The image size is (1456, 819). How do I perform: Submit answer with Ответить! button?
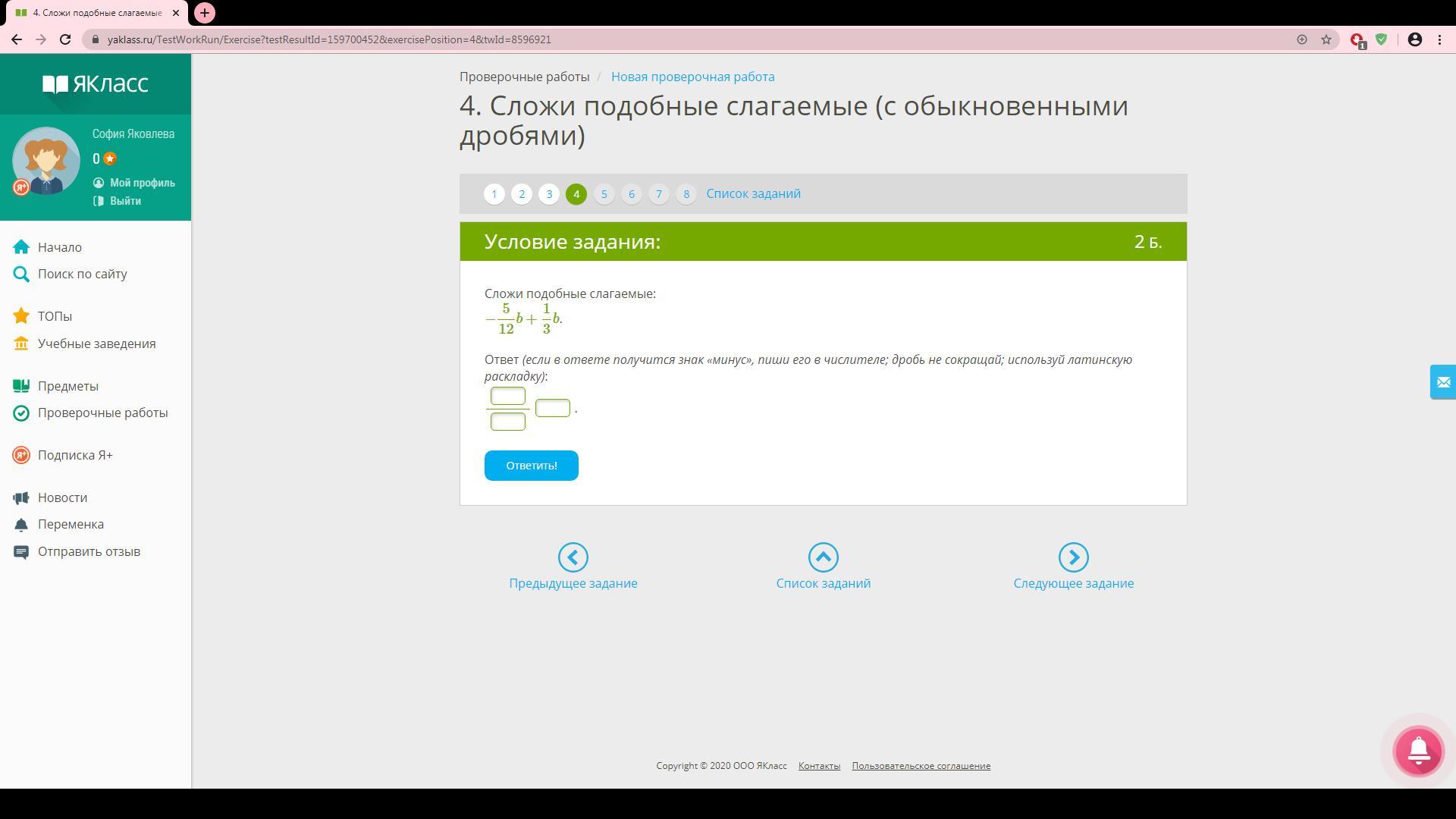pyautogui.click(x=531, y=466)
